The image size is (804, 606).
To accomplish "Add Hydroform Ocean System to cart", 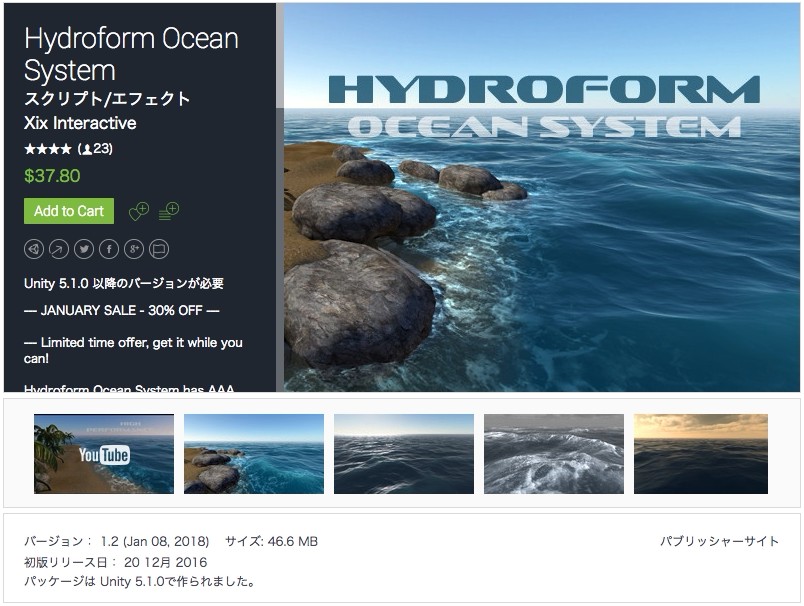I will pyautogui.click(x=69, y=211).
